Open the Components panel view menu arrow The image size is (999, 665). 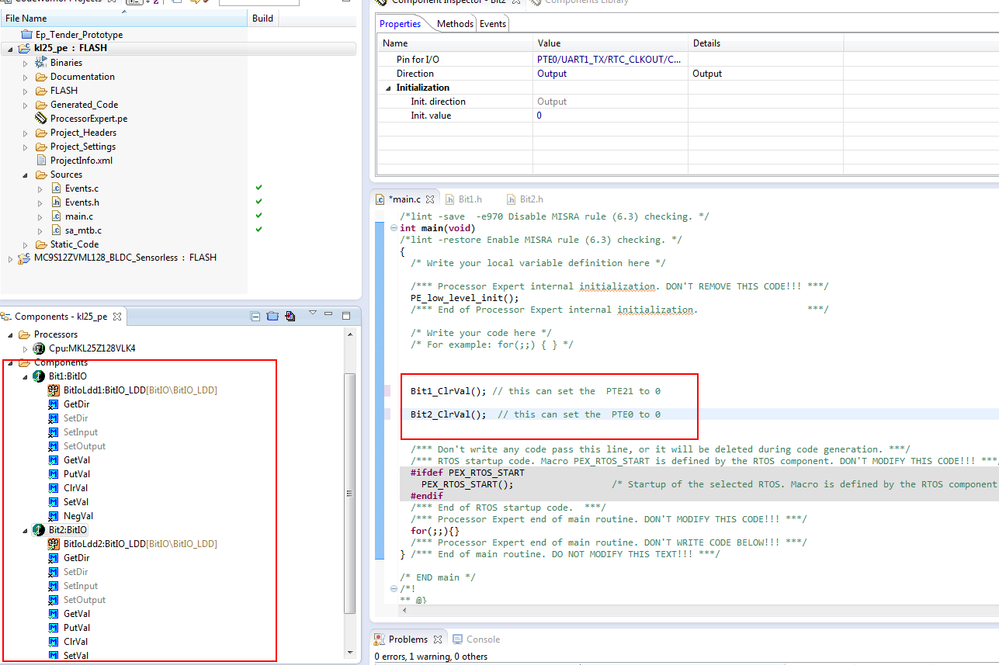click(x=312, y=313)
